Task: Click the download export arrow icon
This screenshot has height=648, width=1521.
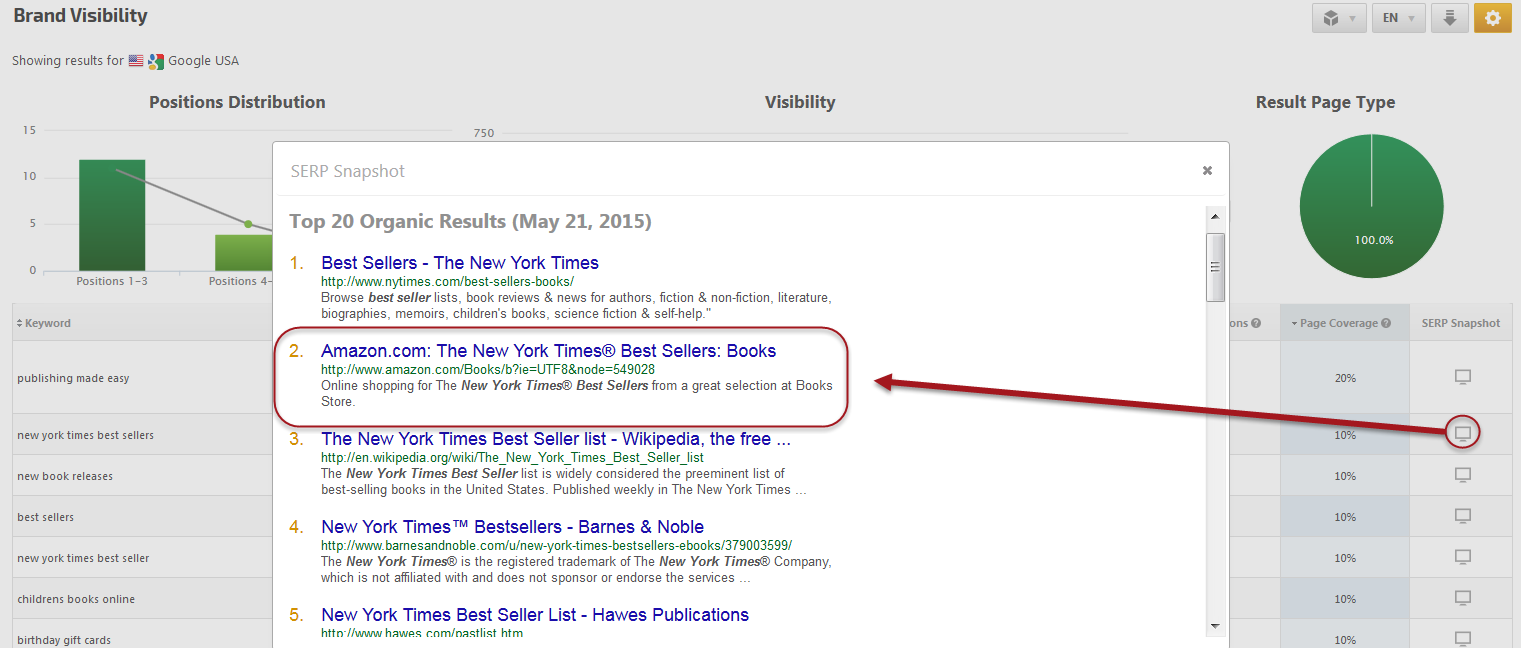Action: (1449, 18)
